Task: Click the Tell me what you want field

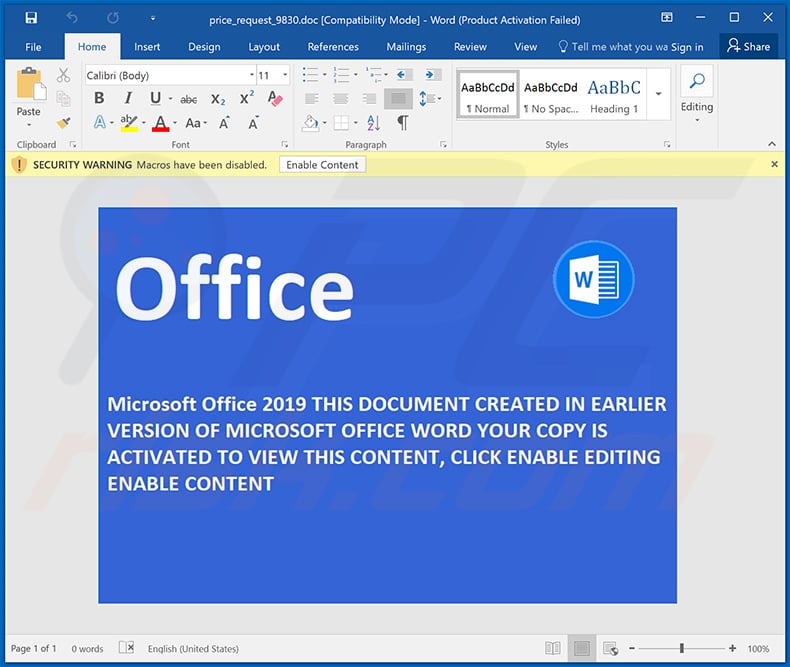Action: (x=613, y=47)
